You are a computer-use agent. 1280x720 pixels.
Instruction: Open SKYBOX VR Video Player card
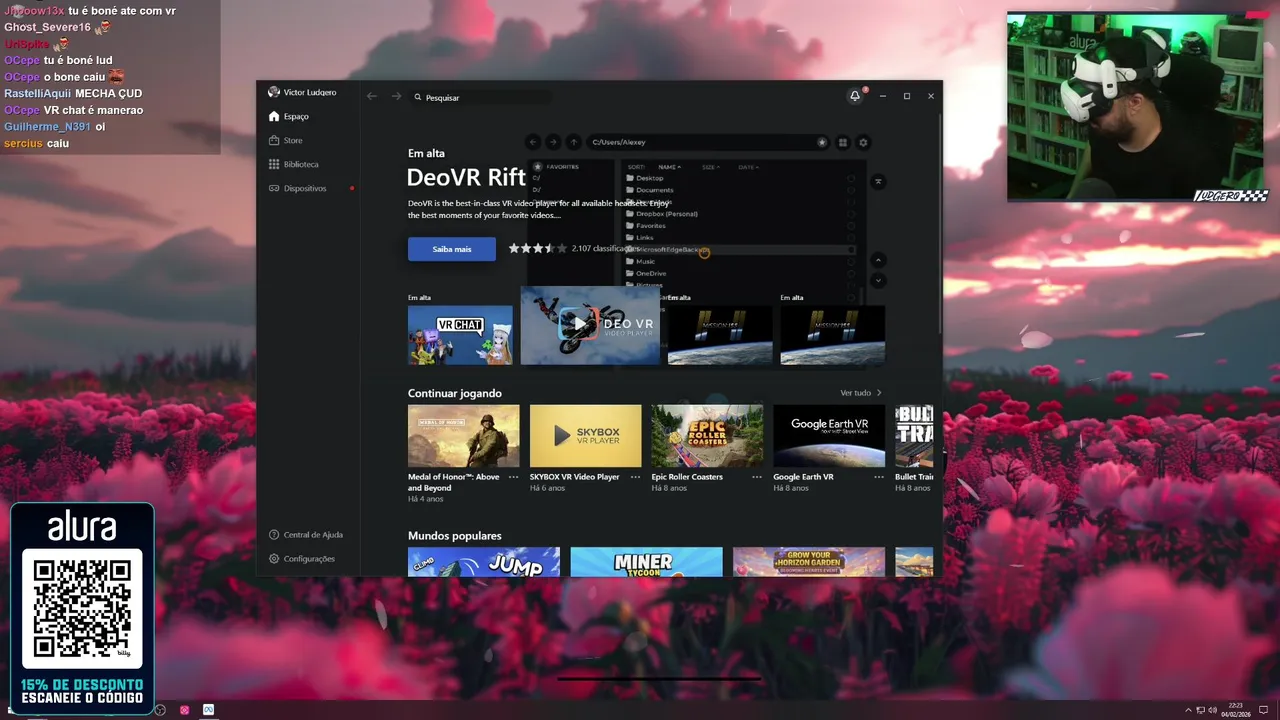pyautogui.click(x=586, y=436)
